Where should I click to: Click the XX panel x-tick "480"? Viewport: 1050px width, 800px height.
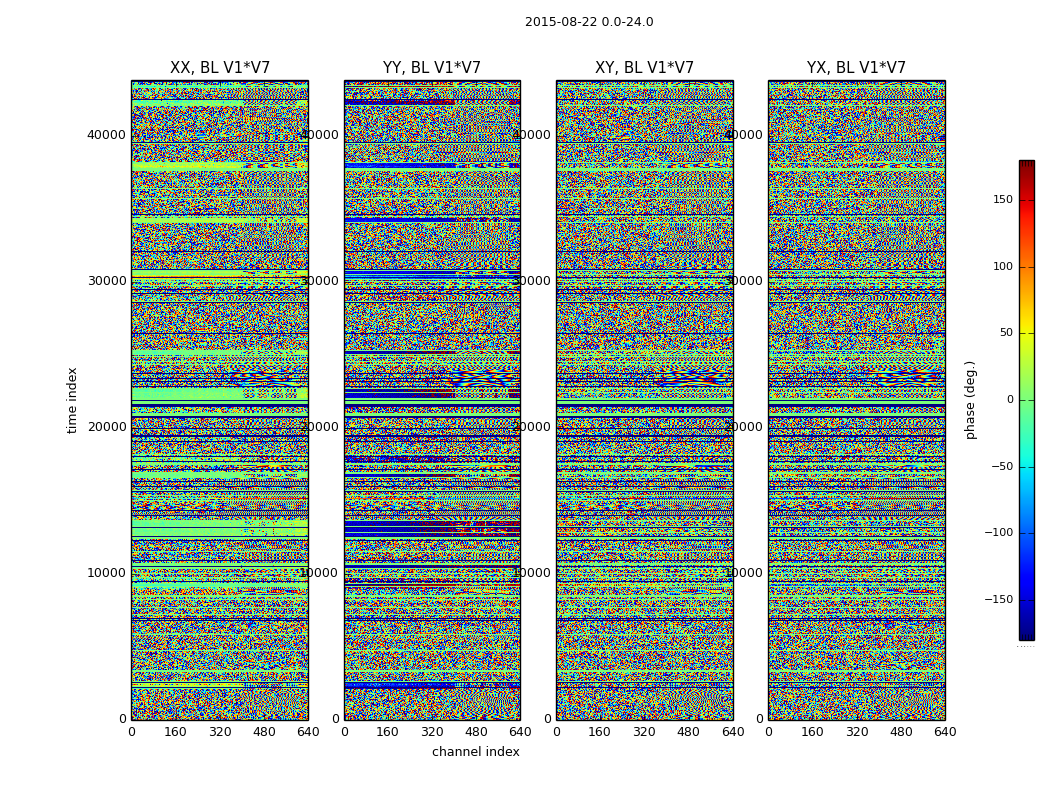(x=264, y=732)
